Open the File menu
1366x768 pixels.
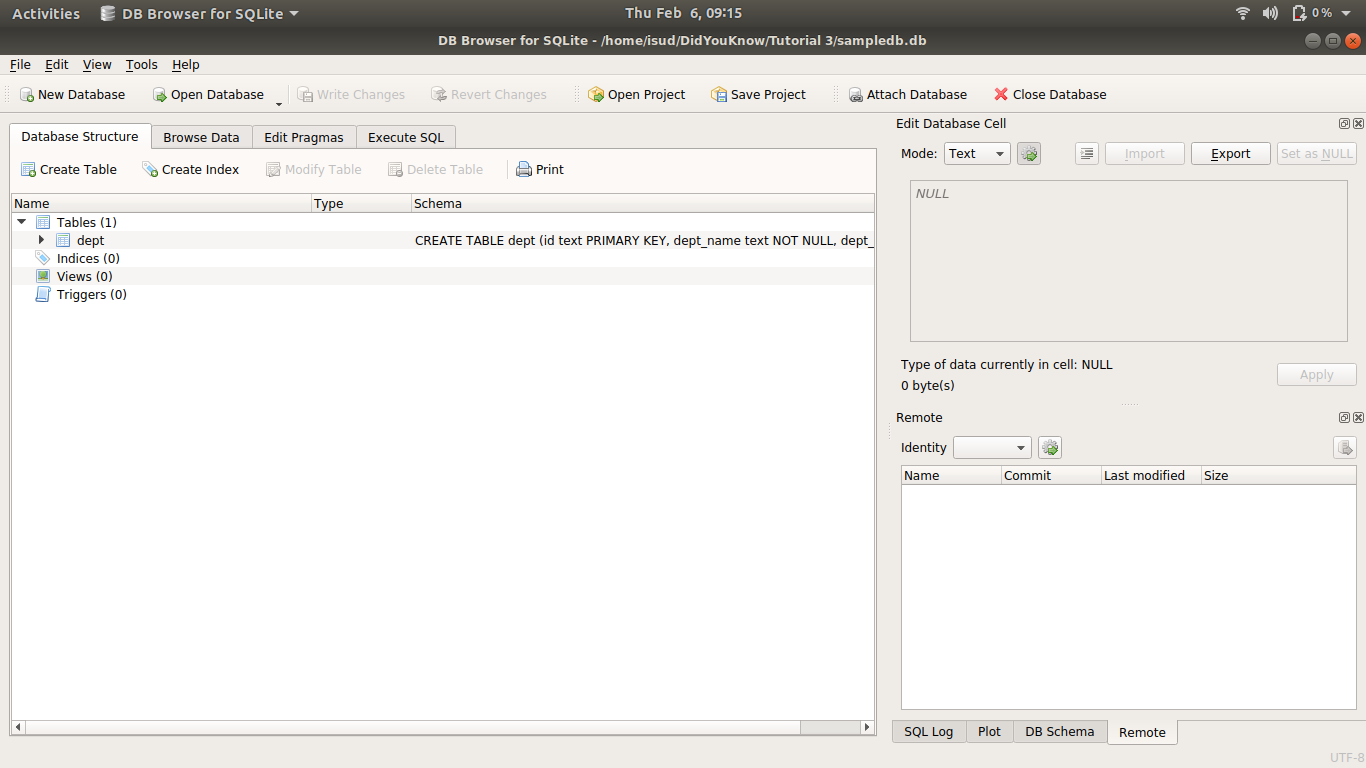click(20, 65)
